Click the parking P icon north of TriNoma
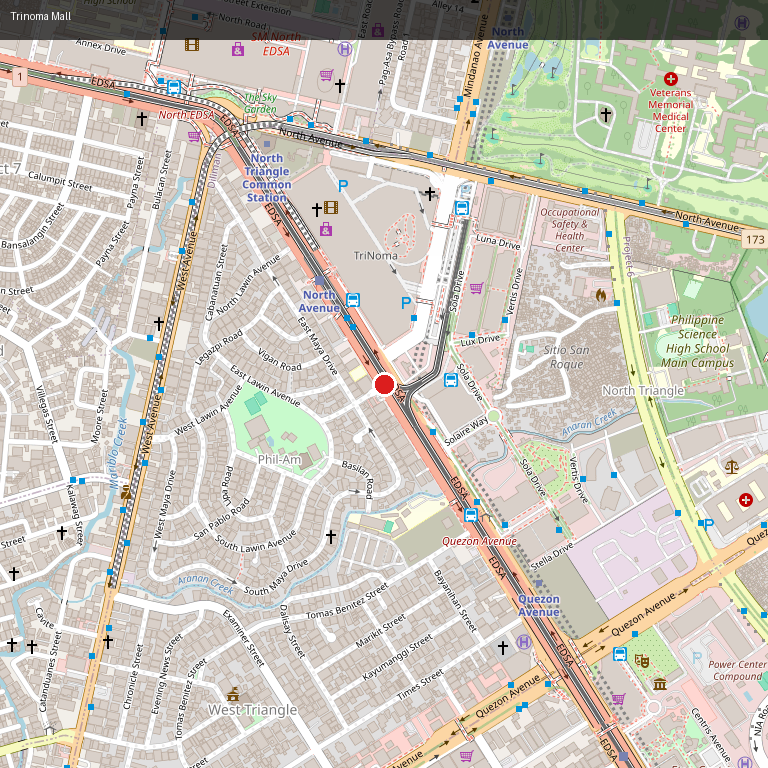 coord(343,186)
